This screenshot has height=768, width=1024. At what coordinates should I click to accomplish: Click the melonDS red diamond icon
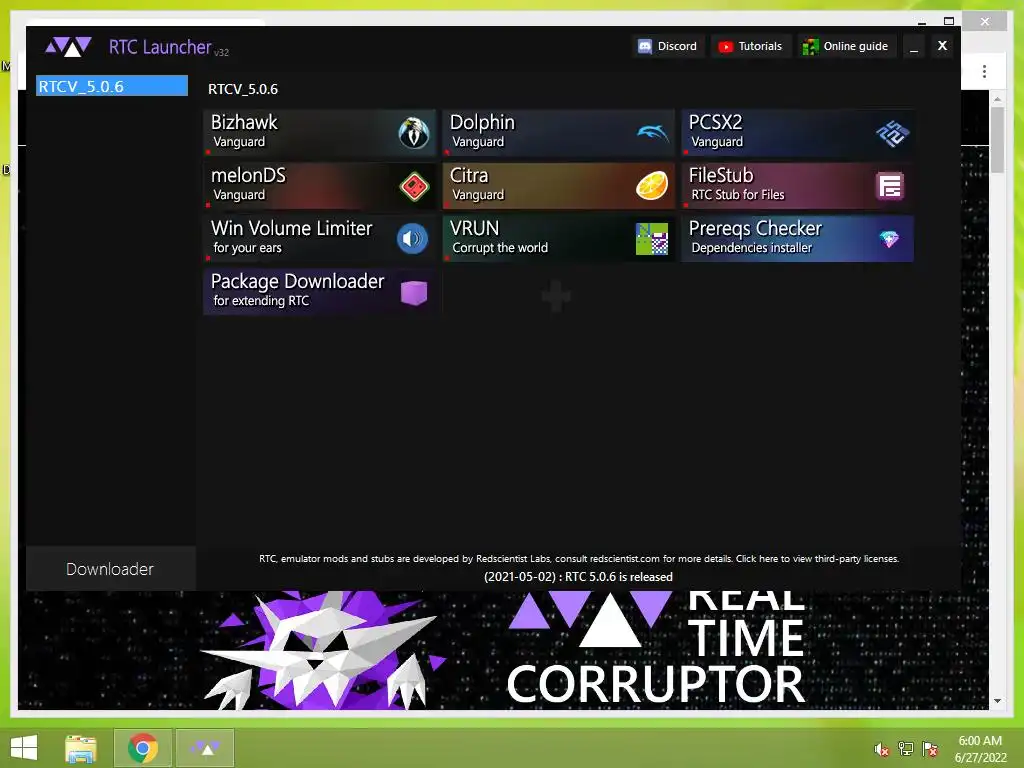(413, 187)
